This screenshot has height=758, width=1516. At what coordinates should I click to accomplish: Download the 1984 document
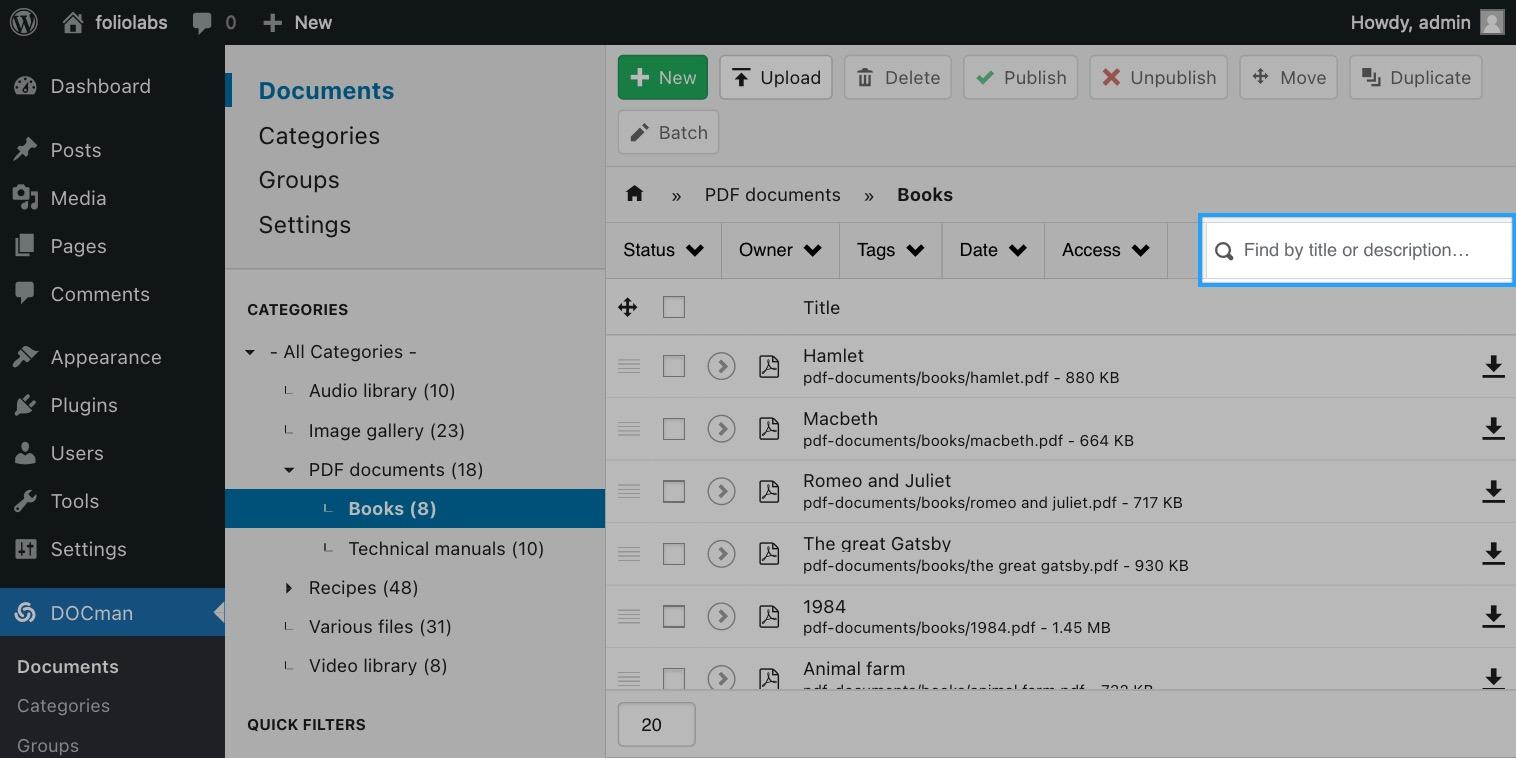(1493, 616)
